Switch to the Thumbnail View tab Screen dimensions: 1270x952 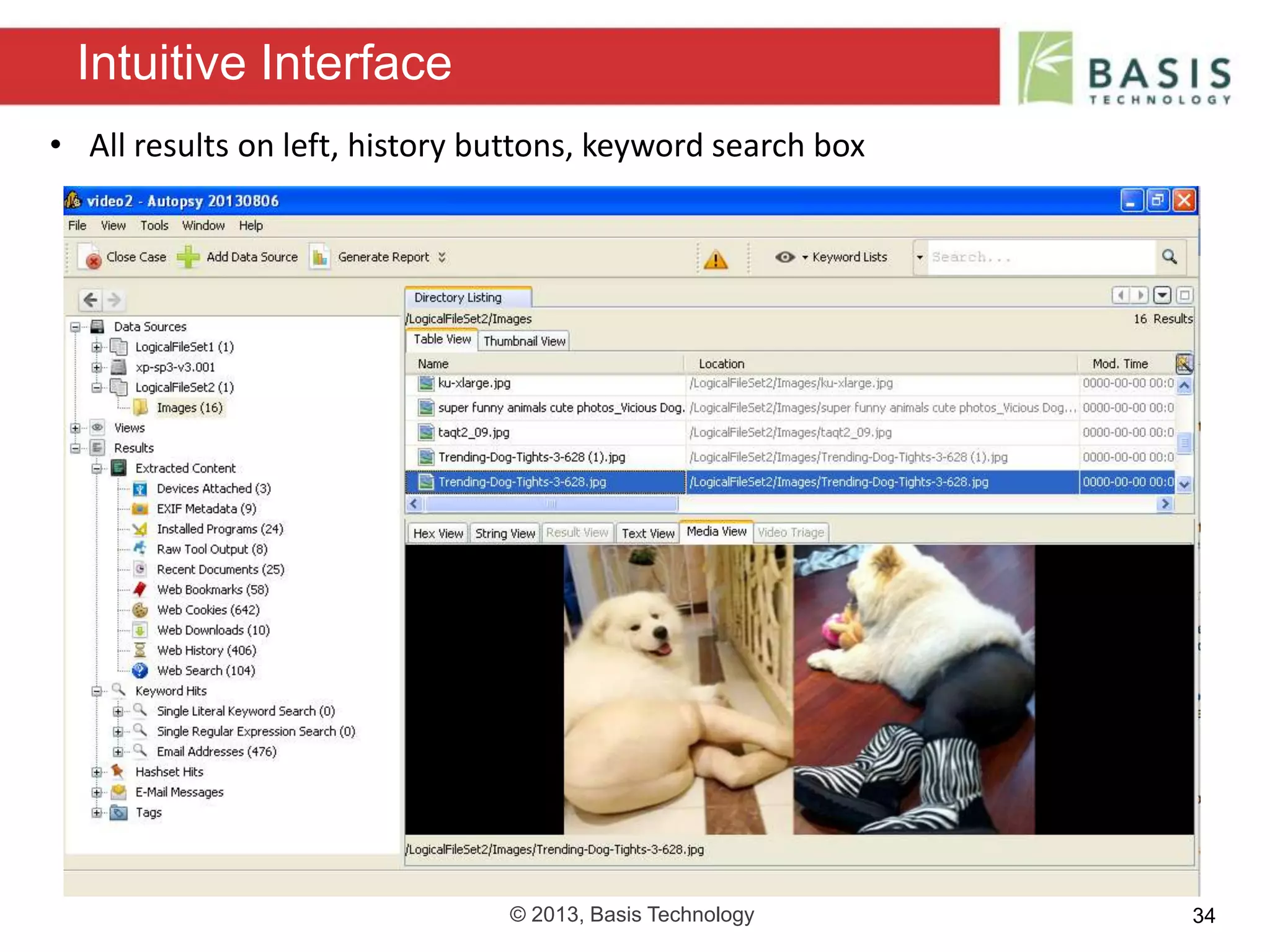point(525,341)
